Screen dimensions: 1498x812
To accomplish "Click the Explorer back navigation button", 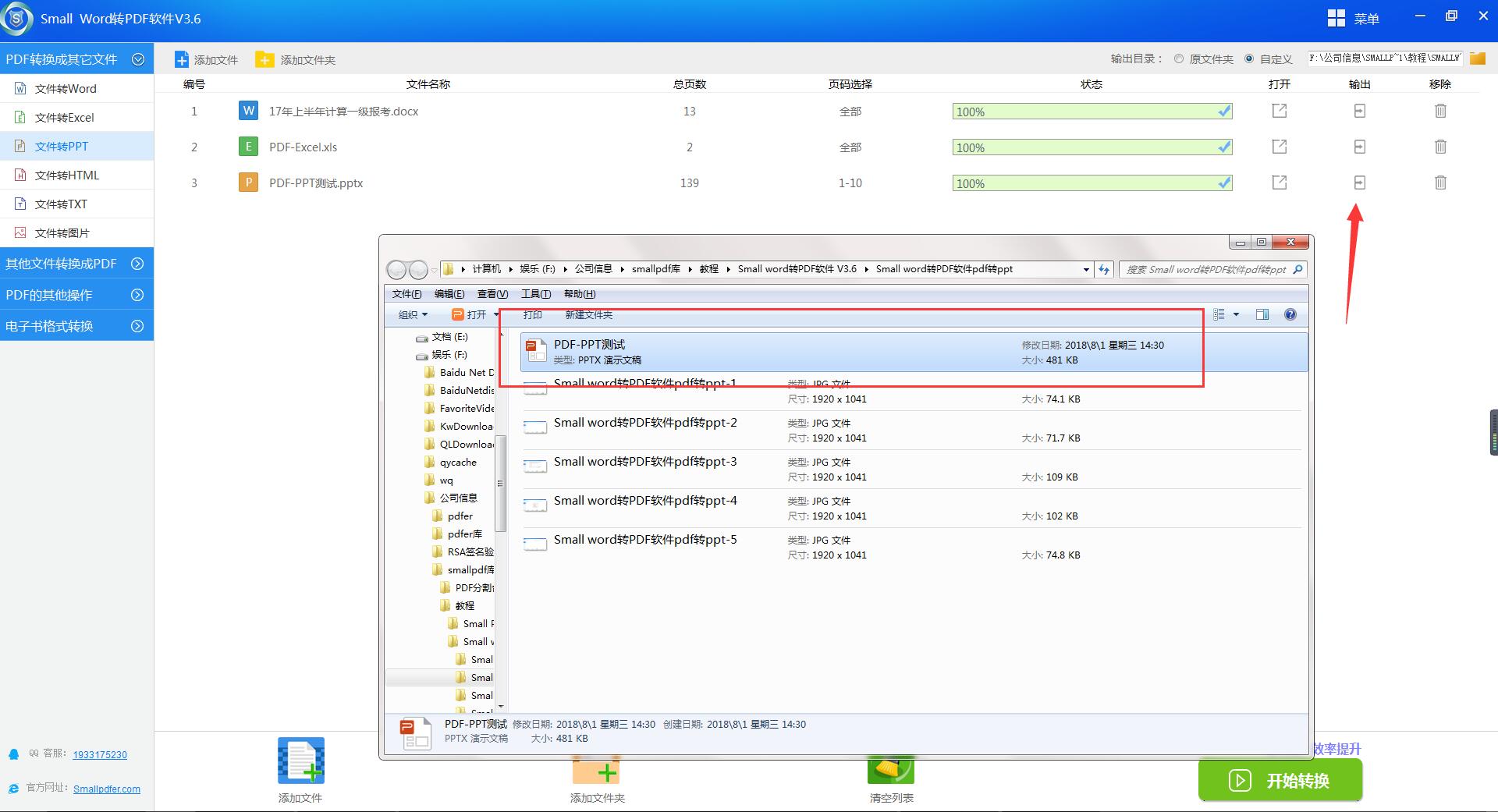I will point(396,270).
